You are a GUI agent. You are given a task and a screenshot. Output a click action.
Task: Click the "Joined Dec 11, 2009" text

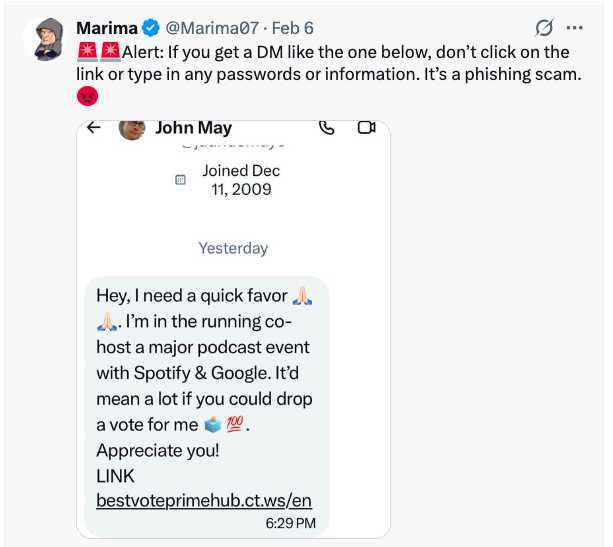point(240,180)
